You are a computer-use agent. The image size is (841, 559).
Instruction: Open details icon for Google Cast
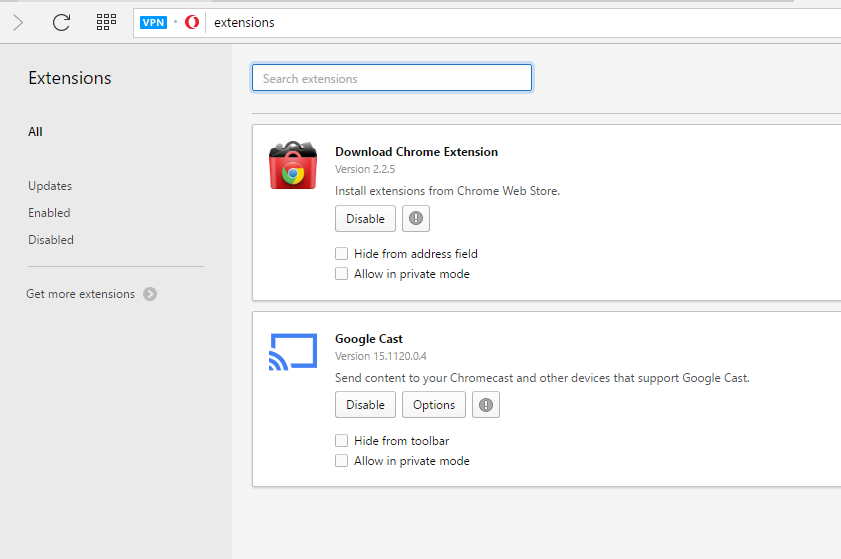coord(486,404)
